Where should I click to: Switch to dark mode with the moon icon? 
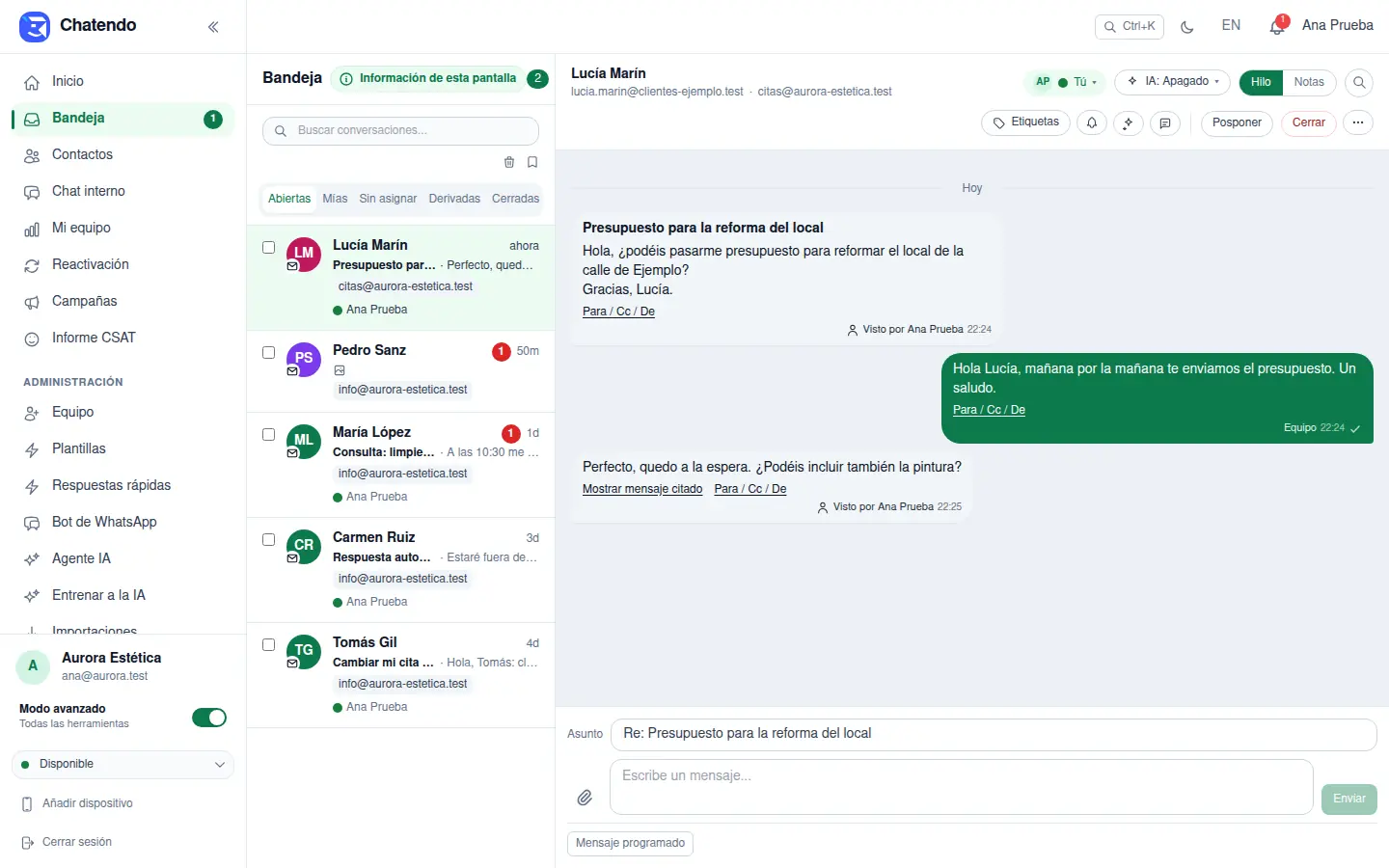coord(1187,27)
